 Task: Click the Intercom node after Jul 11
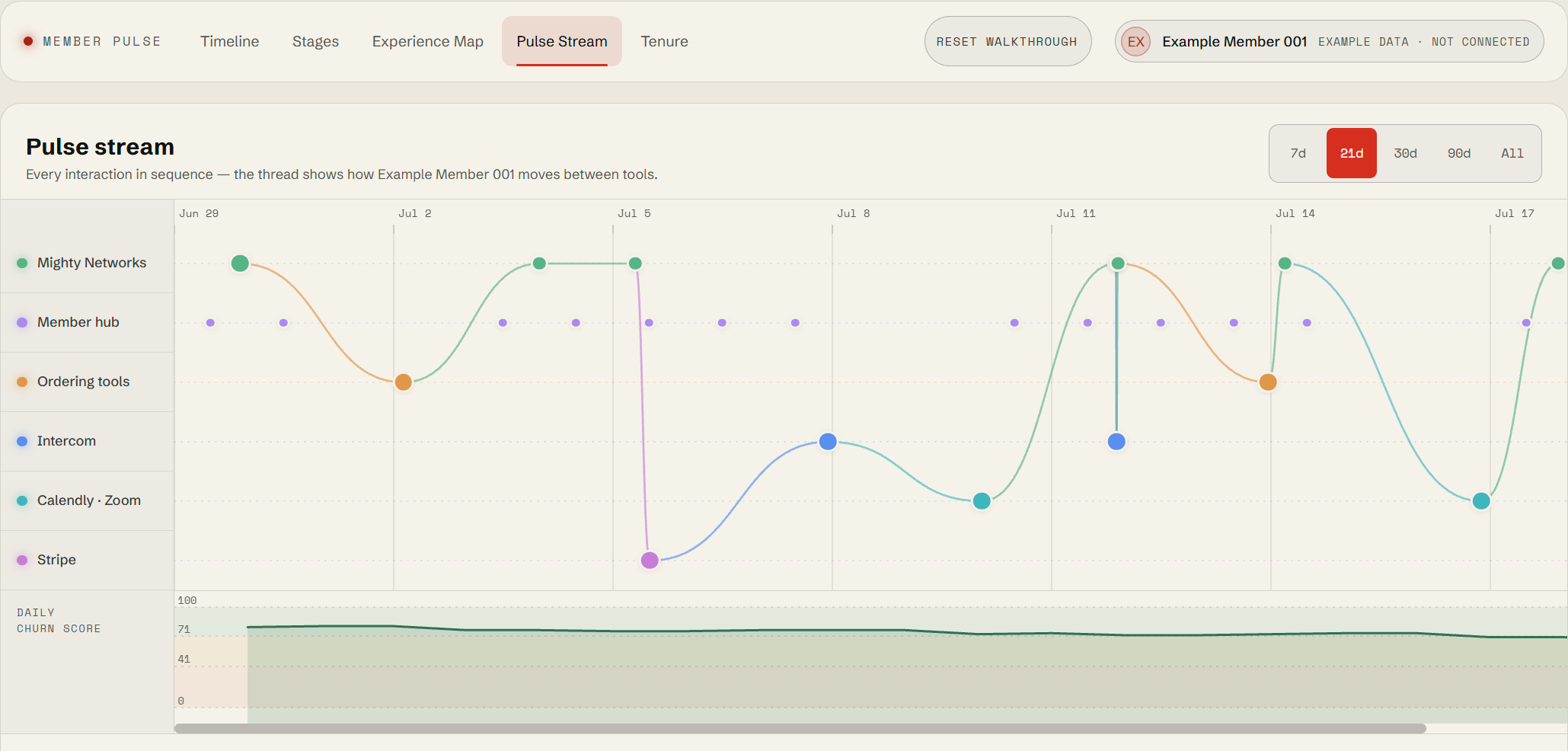tap(1116, 442)
